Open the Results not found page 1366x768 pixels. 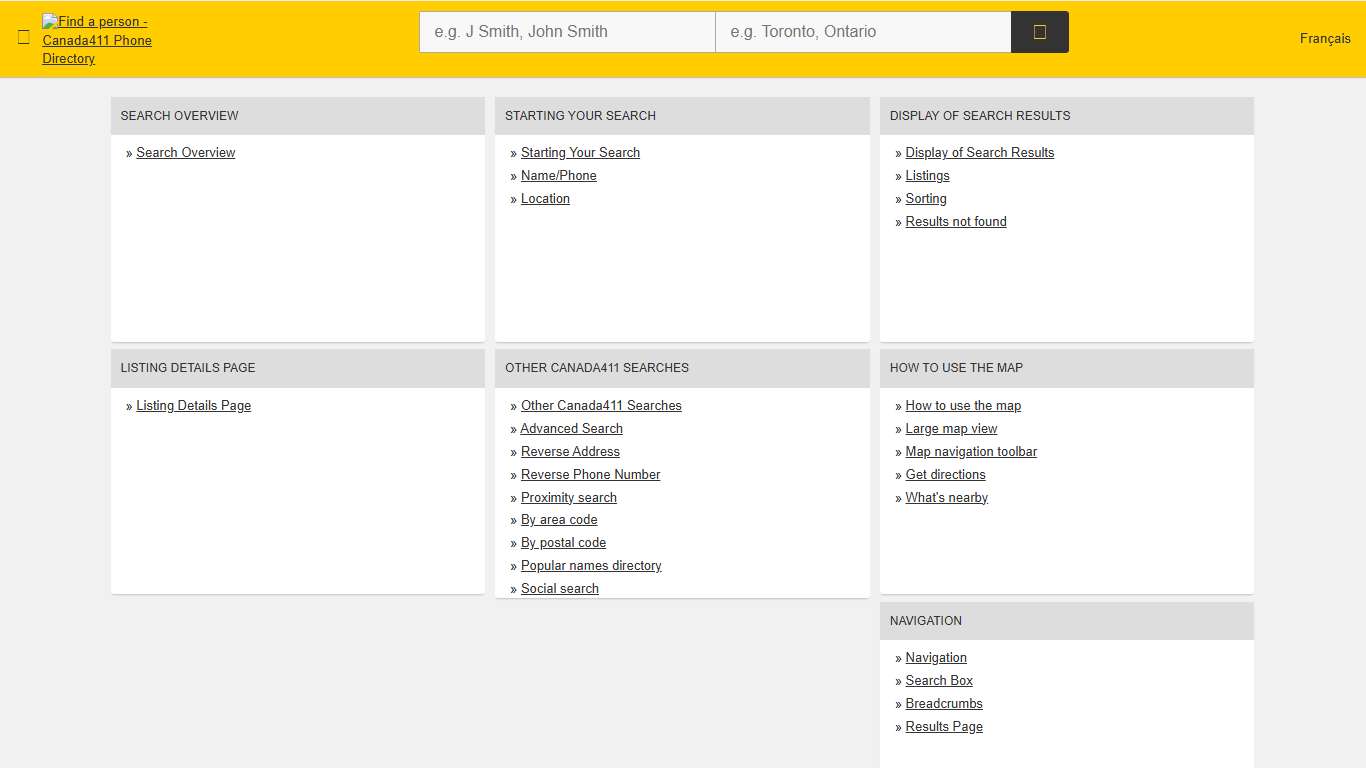956,221
